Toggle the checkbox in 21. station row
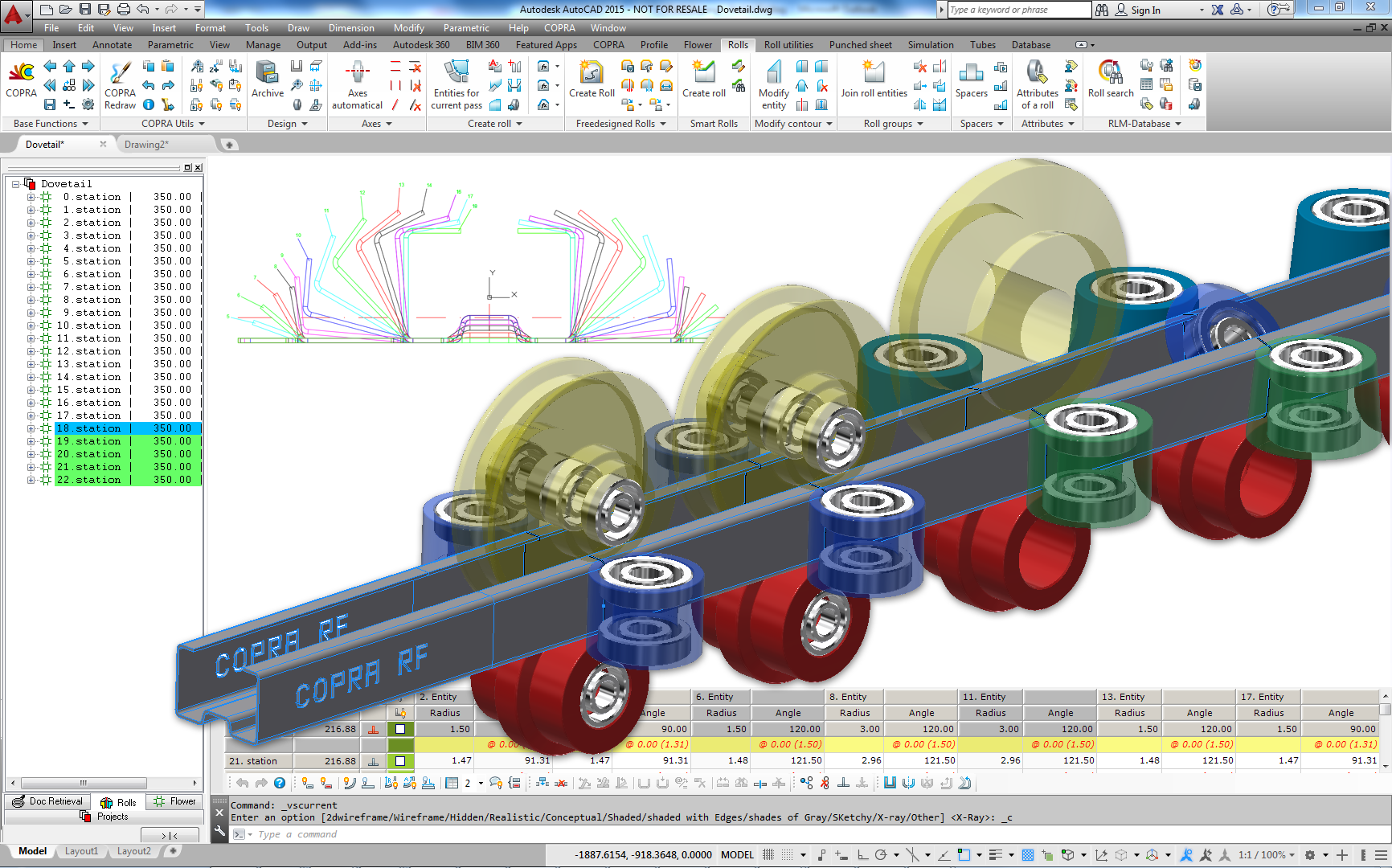The image size is (1392, 868). (400, 761)
